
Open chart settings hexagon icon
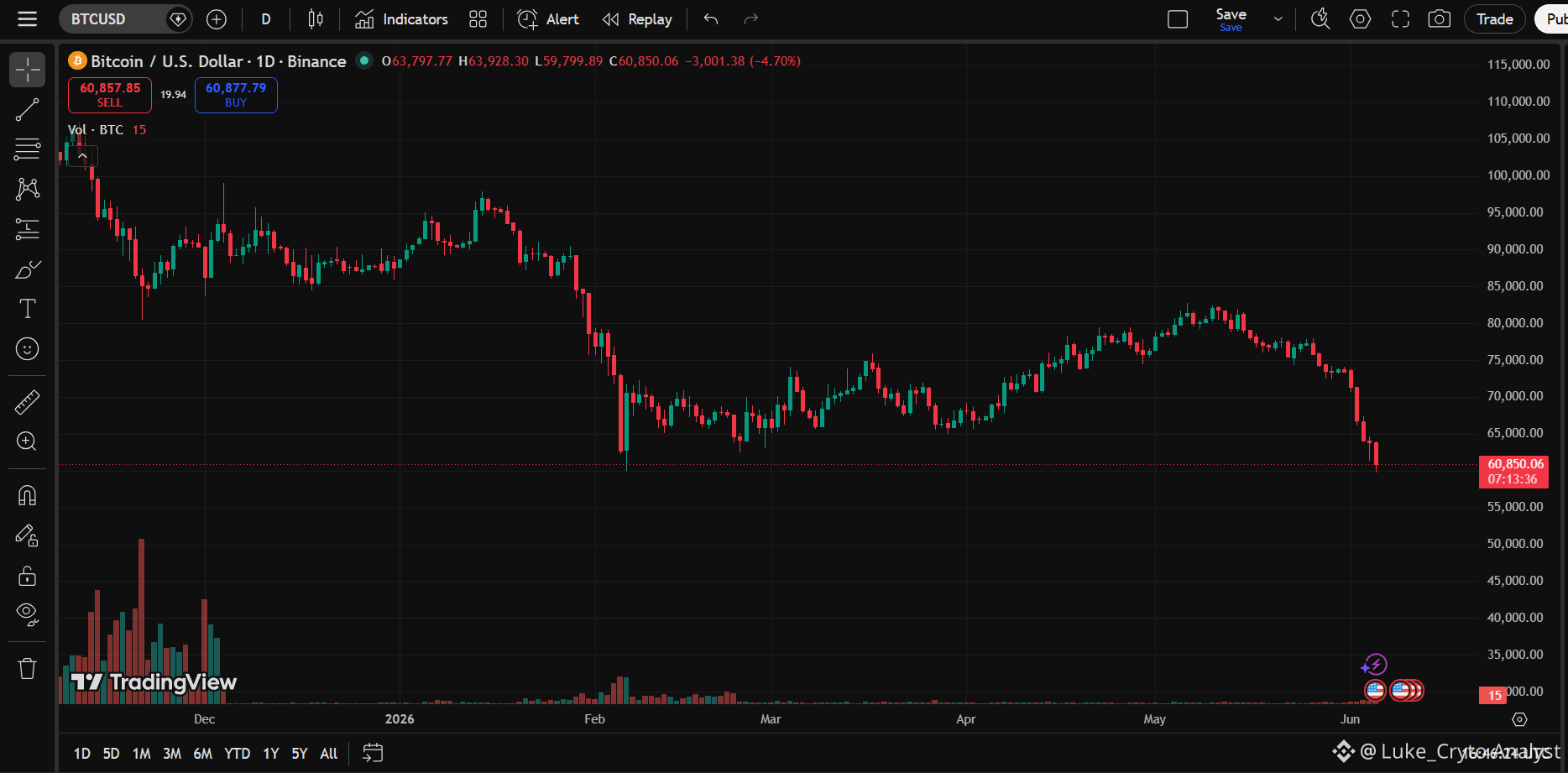tap(1361, 19)
